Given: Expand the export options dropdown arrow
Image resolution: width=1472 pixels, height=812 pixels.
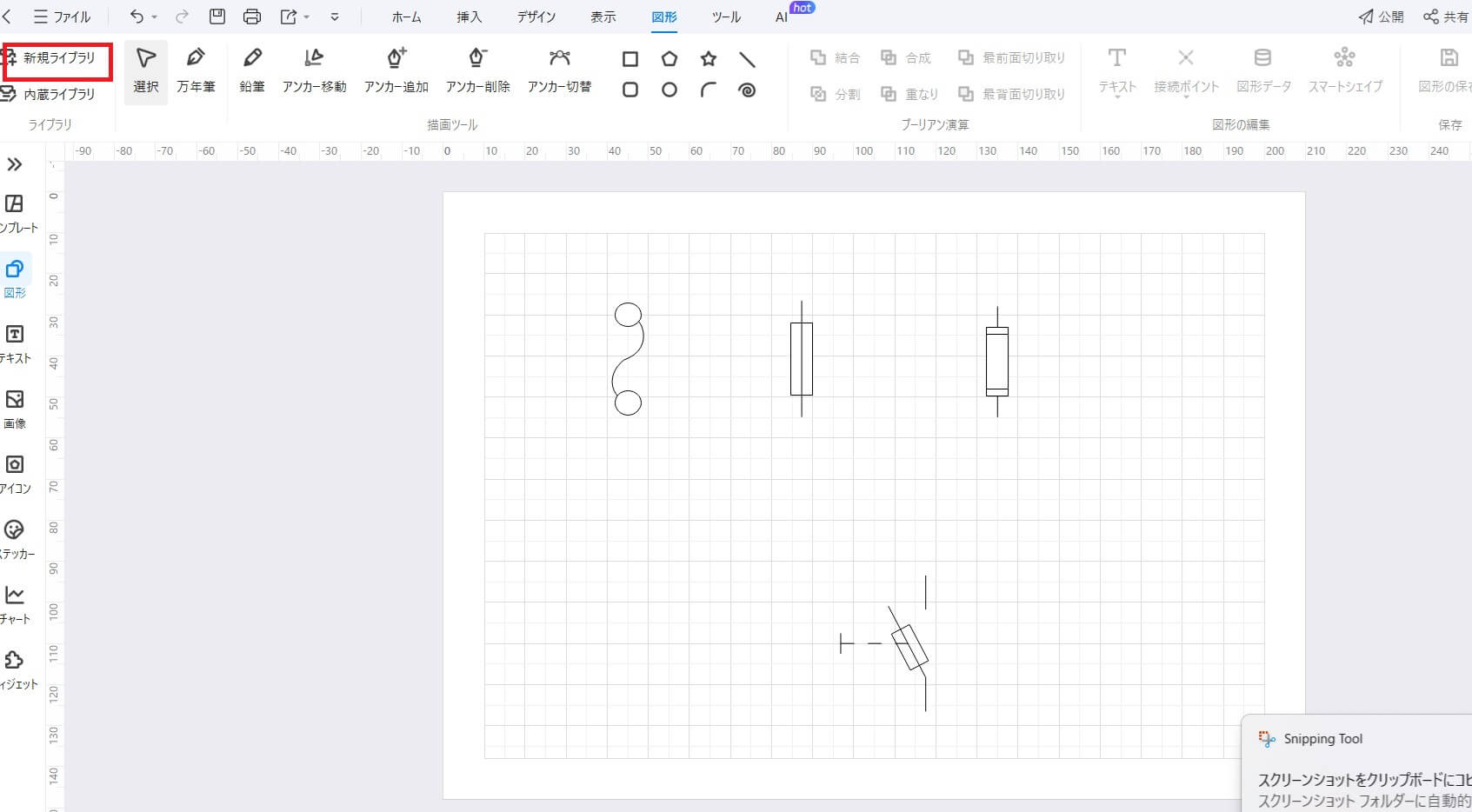Looking at the screenshot, I should (x=306, y=17).
